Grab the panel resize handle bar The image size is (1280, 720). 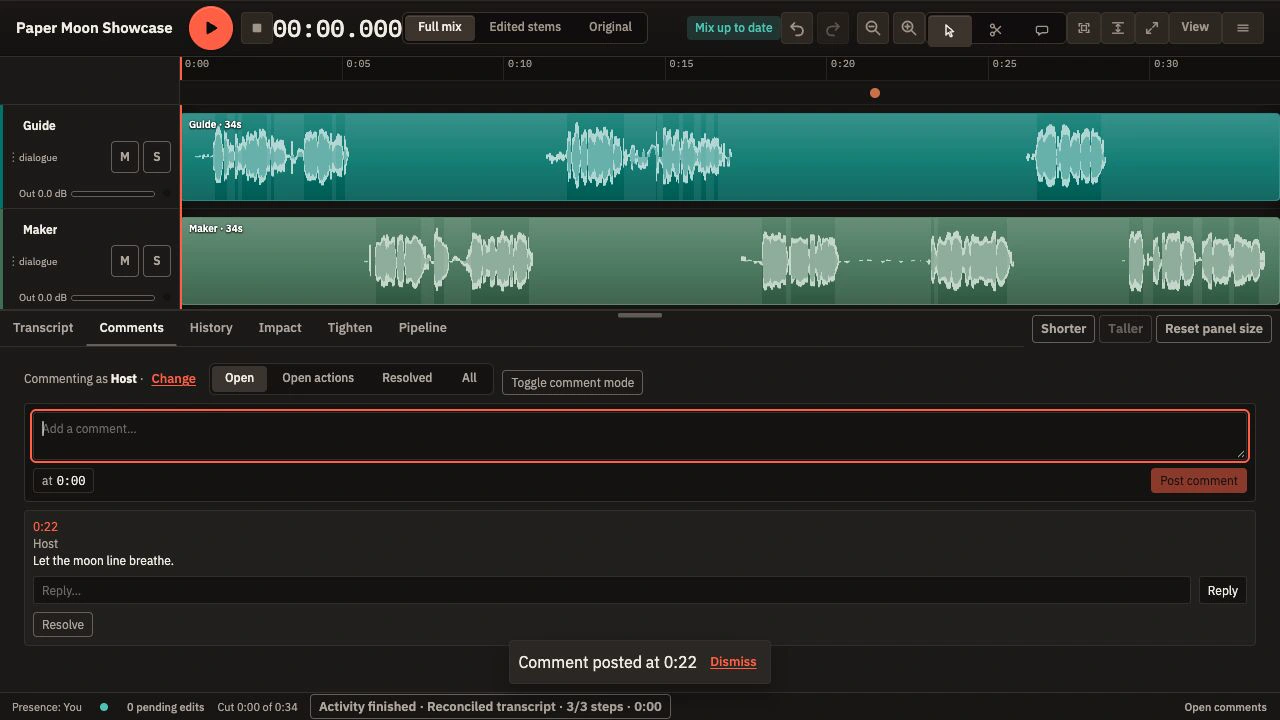tap(640, 315)
